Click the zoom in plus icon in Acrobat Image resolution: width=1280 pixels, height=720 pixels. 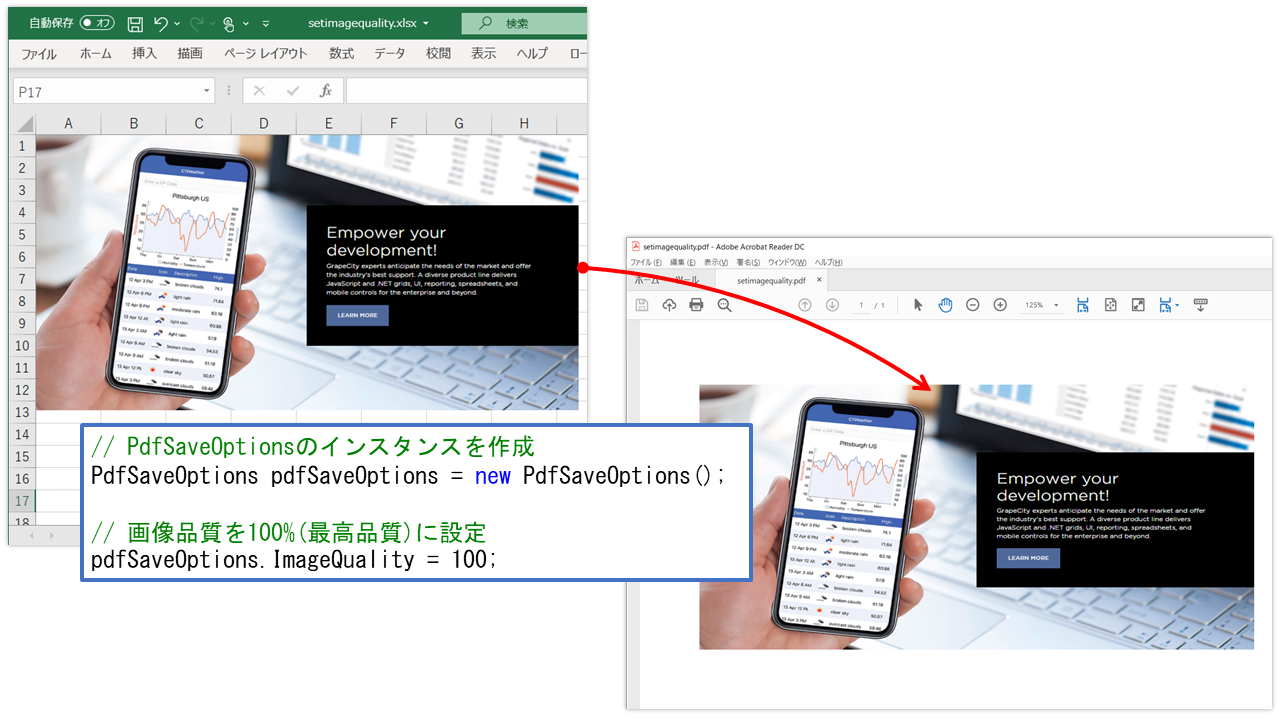tap(1000, 305)
